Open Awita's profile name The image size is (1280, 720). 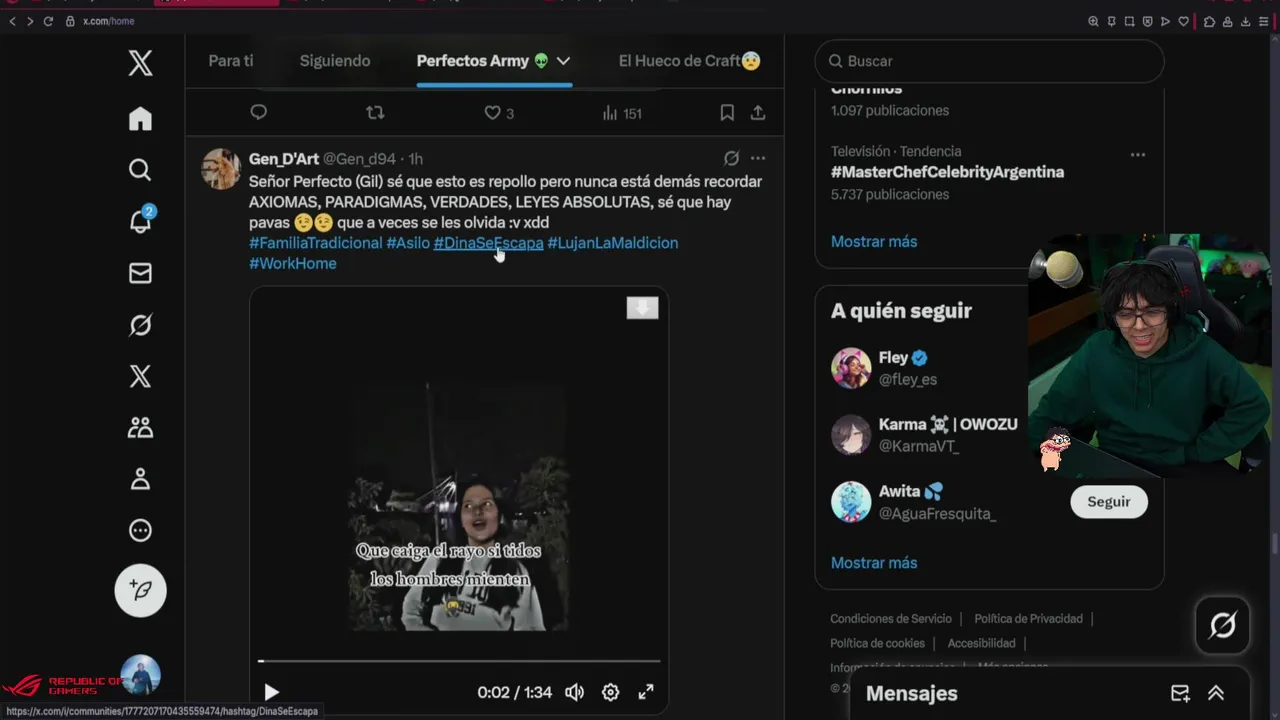[911, 491]
